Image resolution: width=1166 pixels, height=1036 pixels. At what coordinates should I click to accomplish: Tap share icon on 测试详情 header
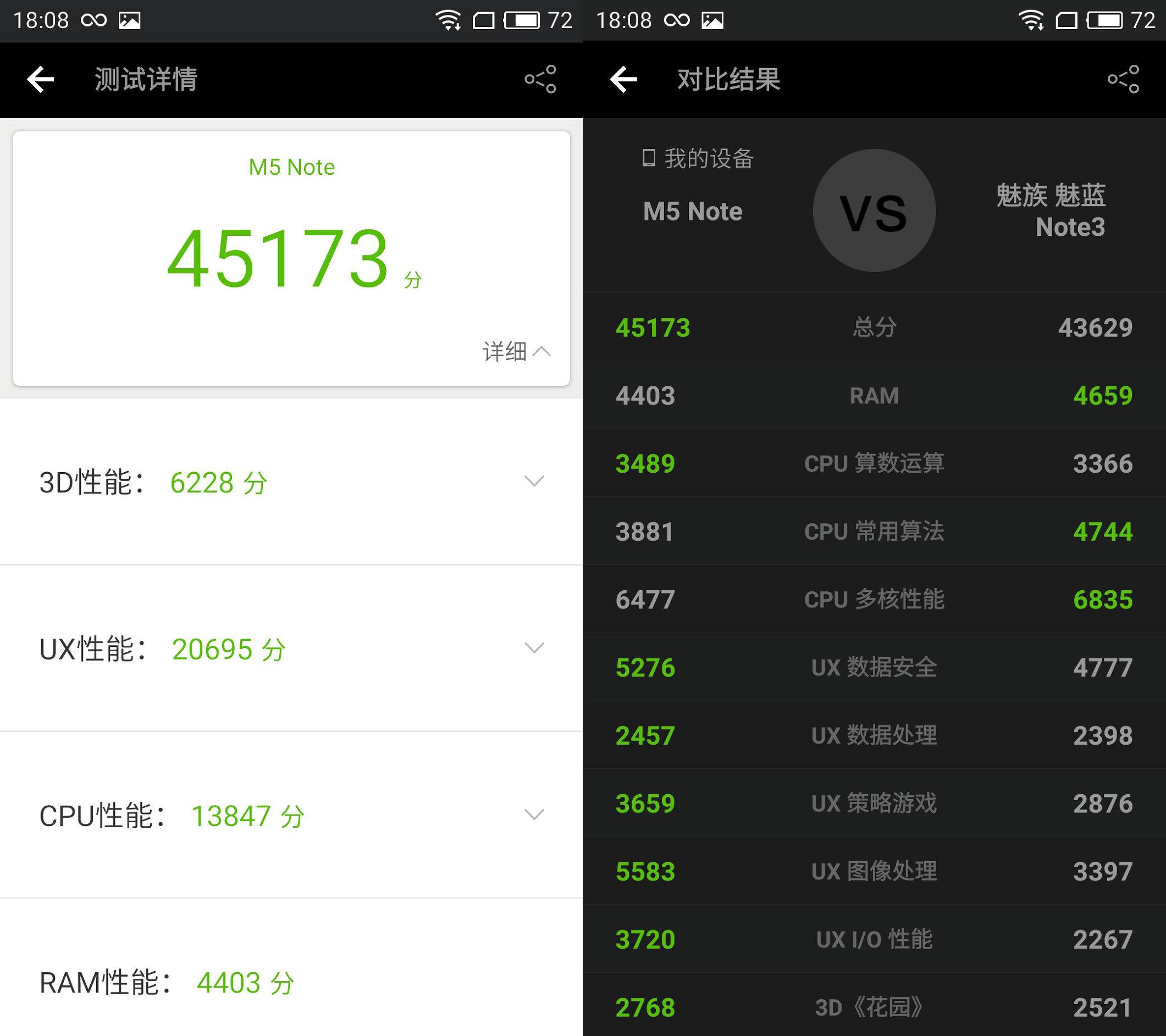coord(540,79)
